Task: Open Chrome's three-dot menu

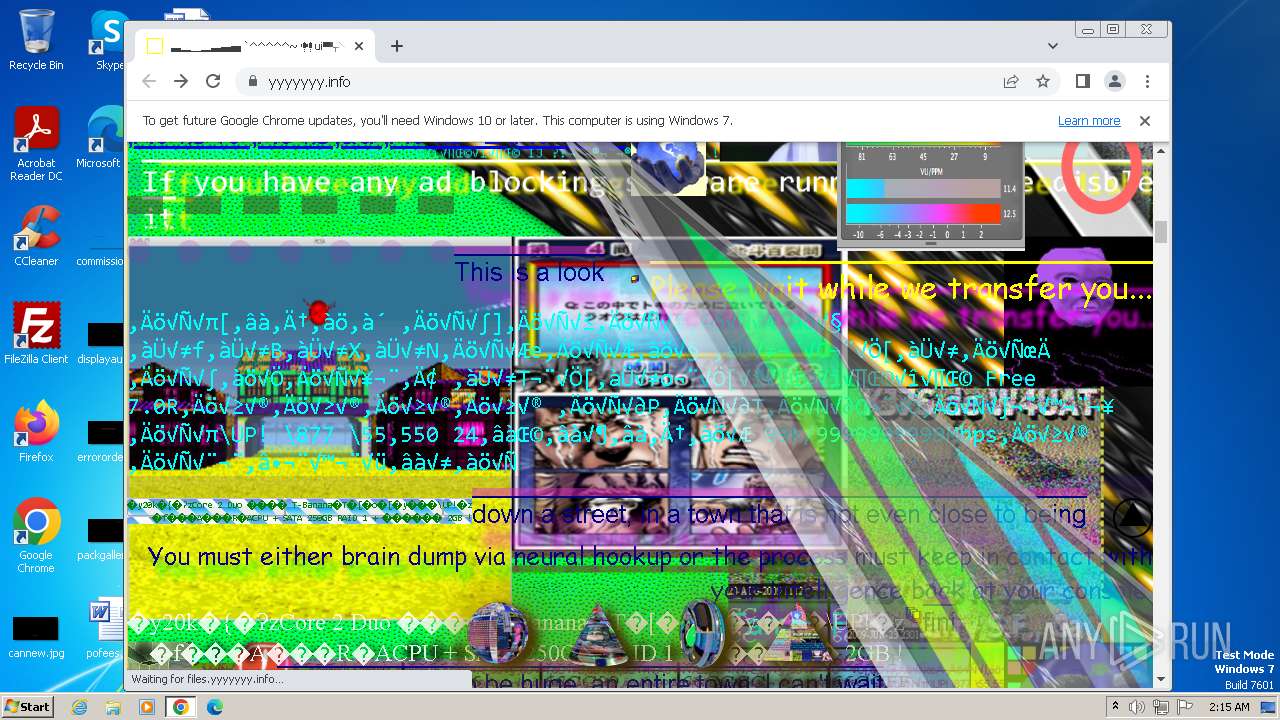Action: click(1147, 81)
